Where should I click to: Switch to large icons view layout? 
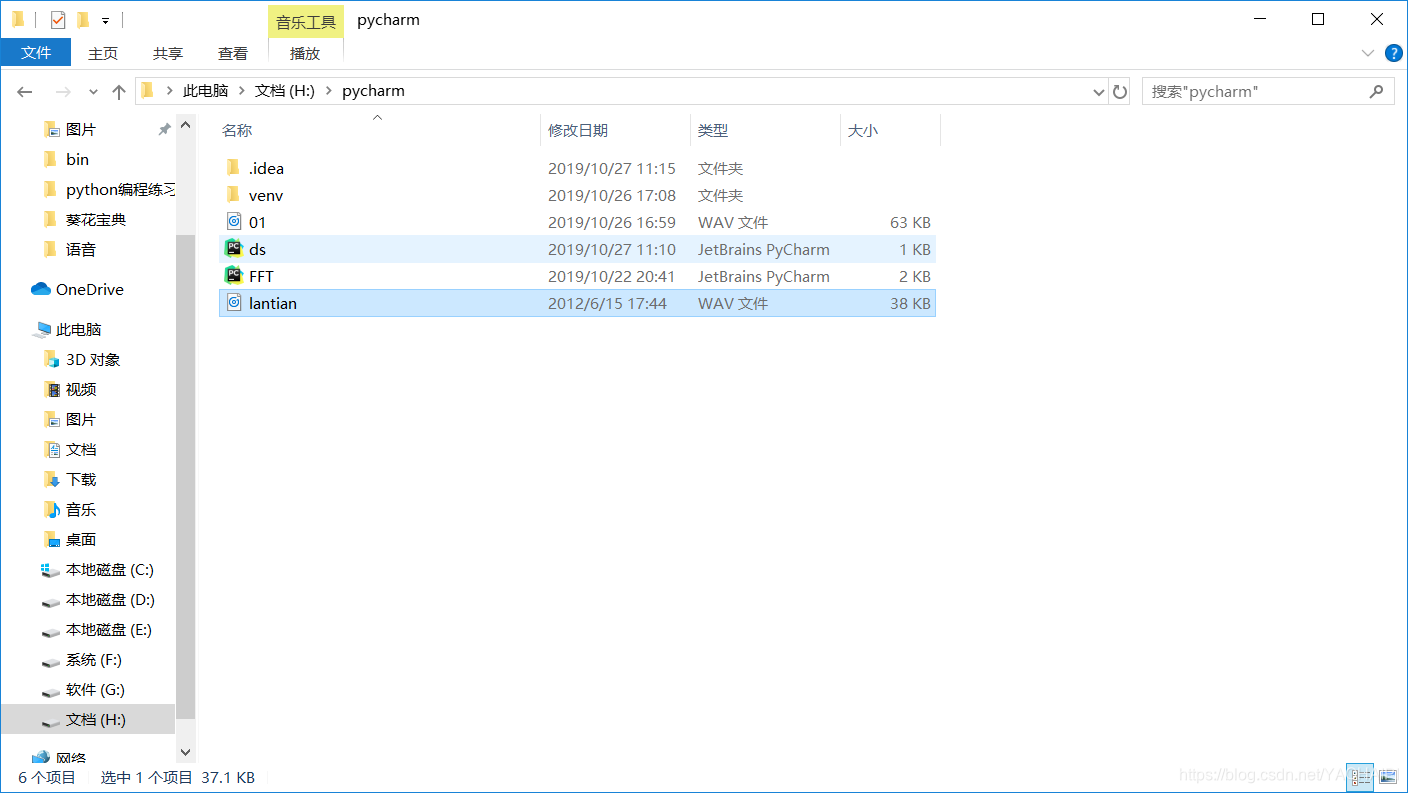tap(1387, 776)
